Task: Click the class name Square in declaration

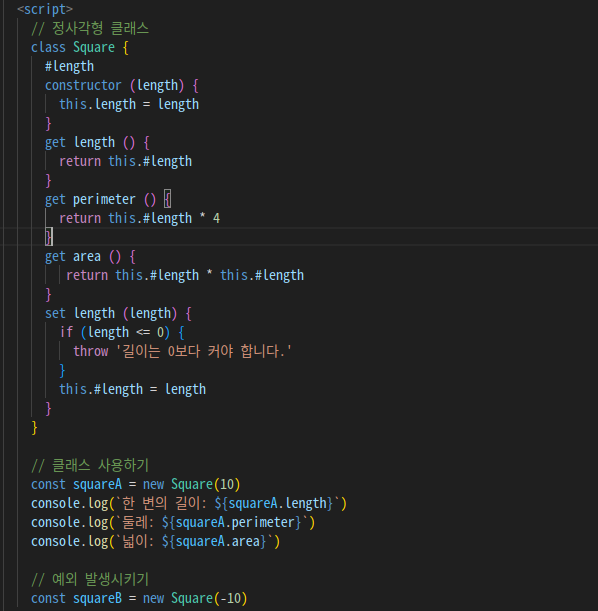Action: [x=94, y=47]
